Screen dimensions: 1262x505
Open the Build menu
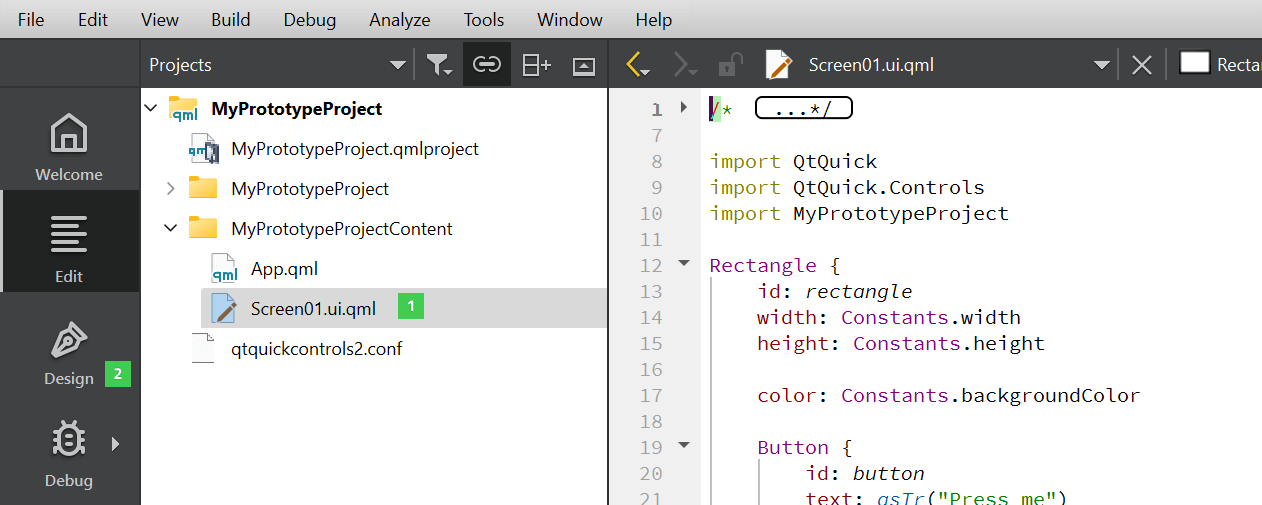coord(231,20)
